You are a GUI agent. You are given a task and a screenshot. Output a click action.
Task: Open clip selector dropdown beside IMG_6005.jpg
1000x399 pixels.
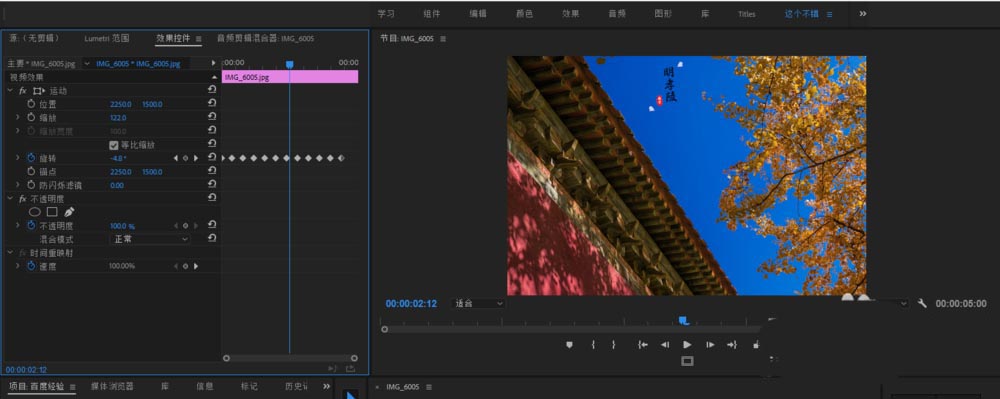click(x=88, y=64)
